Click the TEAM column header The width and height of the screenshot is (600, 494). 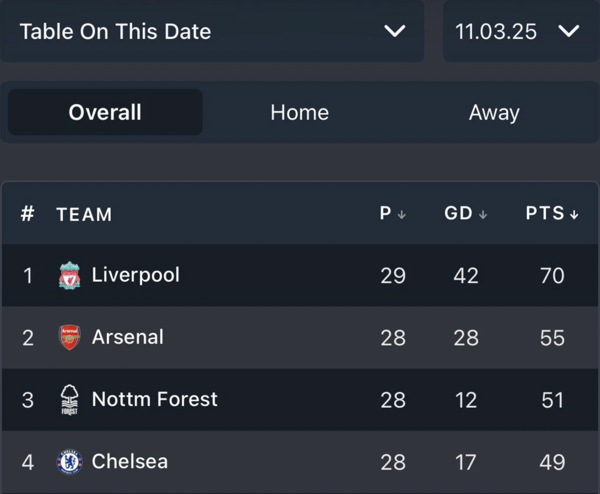(84, 214)
